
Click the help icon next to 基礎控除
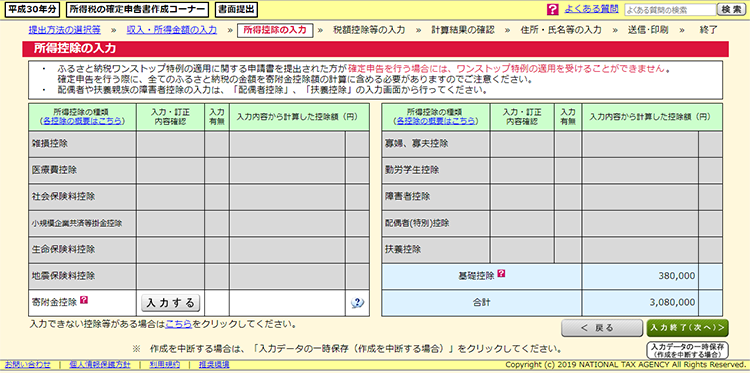[x=501, y=274]
